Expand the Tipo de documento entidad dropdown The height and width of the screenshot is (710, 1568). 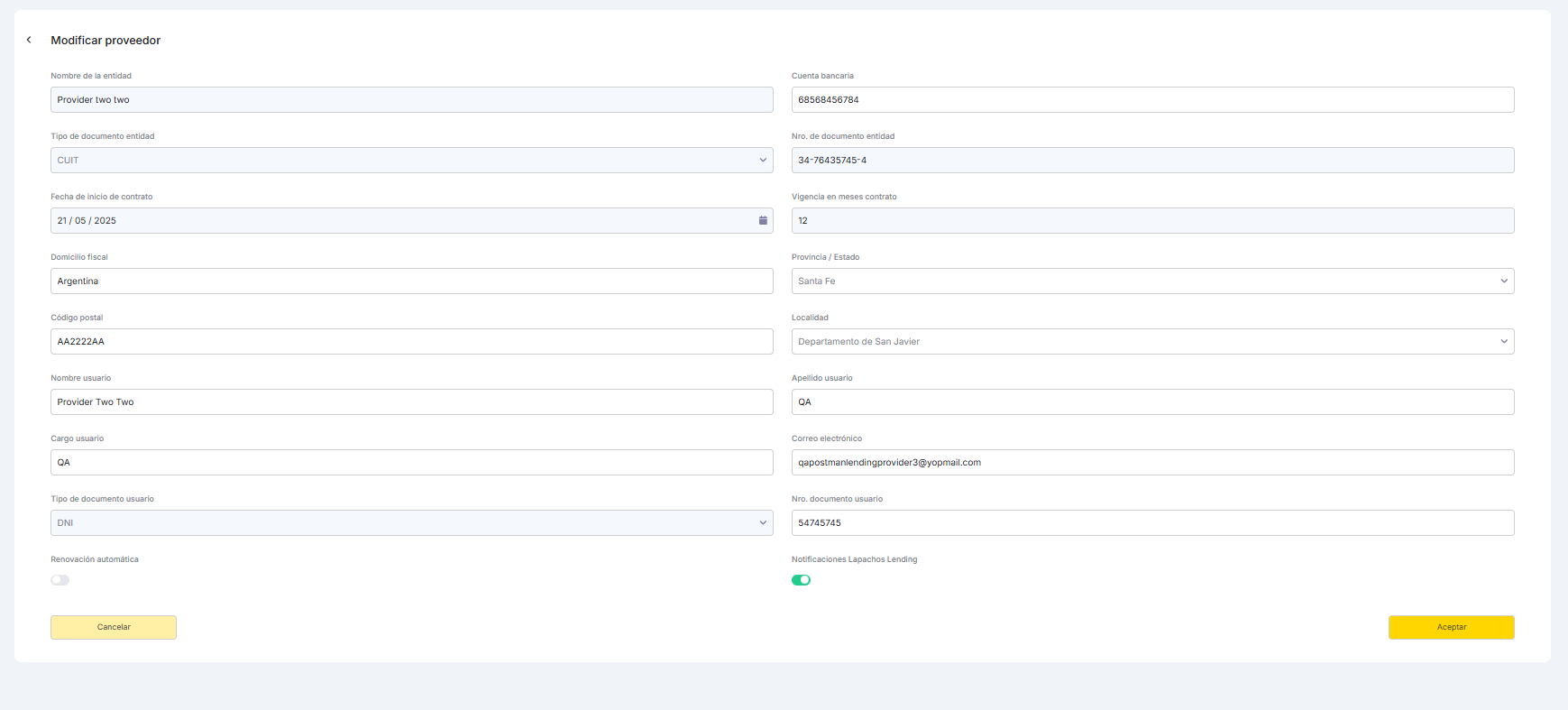pos(411,161)
